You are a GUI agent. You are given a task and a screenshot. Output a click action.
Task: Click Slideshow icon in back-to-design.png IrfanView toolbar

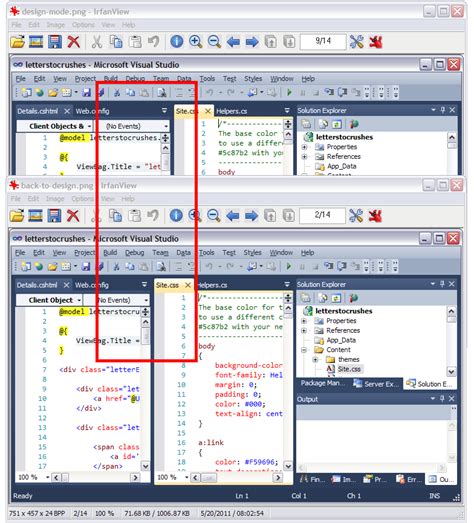pyautogui.click(x=35, y=216)
